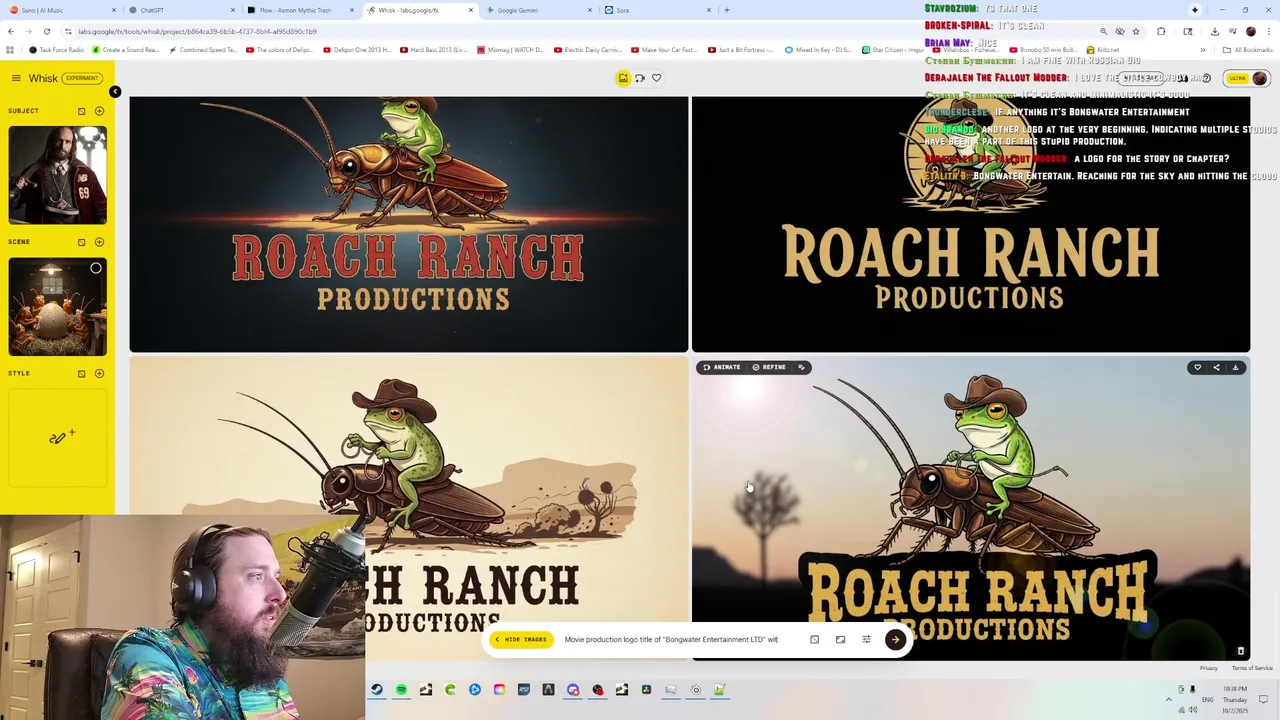
Task: Open the red-text Roach Ranch image
Action: (x=408, y=224)
